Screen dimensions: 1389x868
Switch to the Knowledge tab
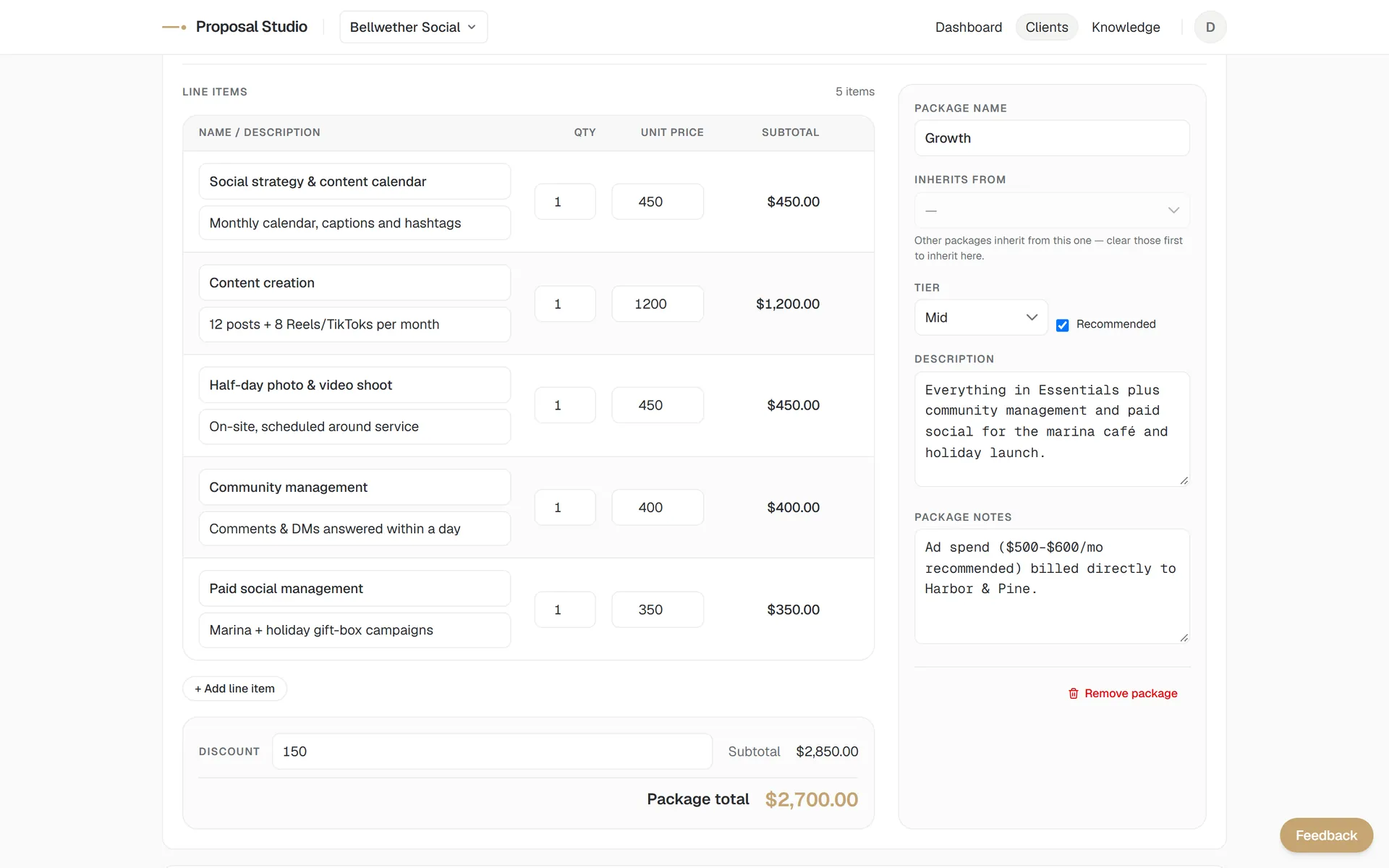click(1125, 27)
